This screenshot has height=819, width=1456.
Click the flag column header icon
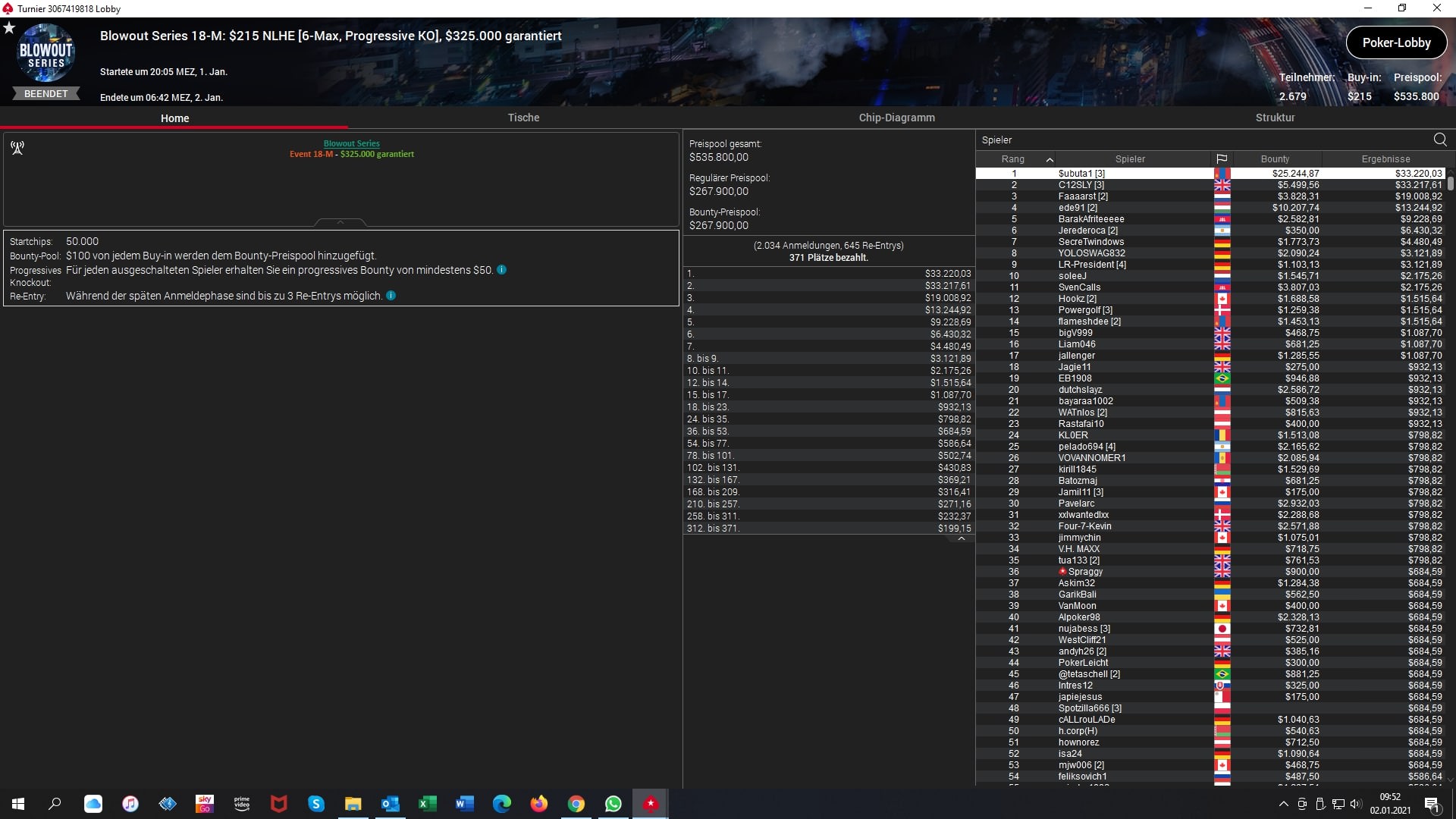pos(1221,159)
